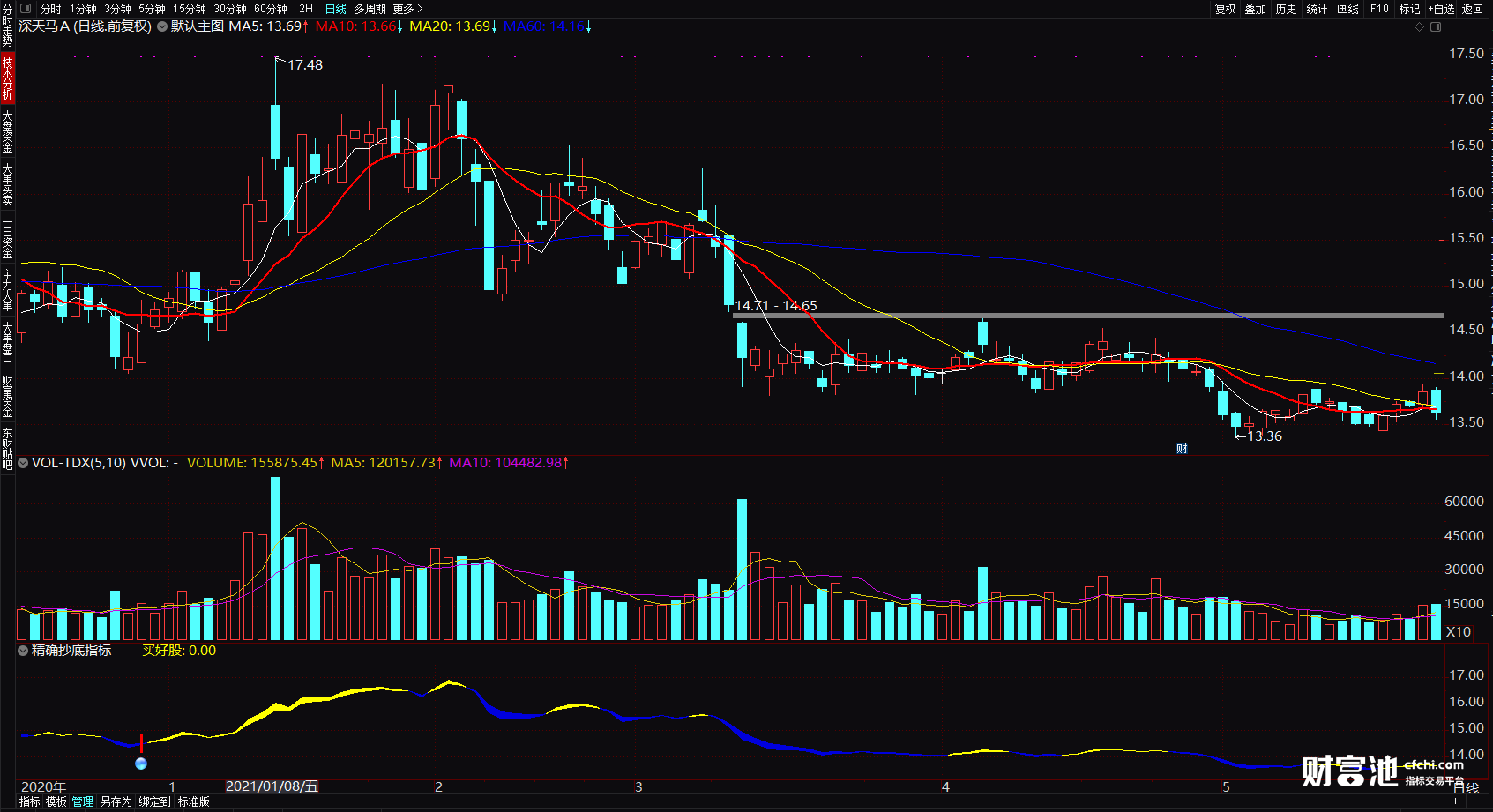Viewport: 1493px width, 812px height.
Task: Click 绑定到 at bottom bar
Action: [x=155, y=801]
